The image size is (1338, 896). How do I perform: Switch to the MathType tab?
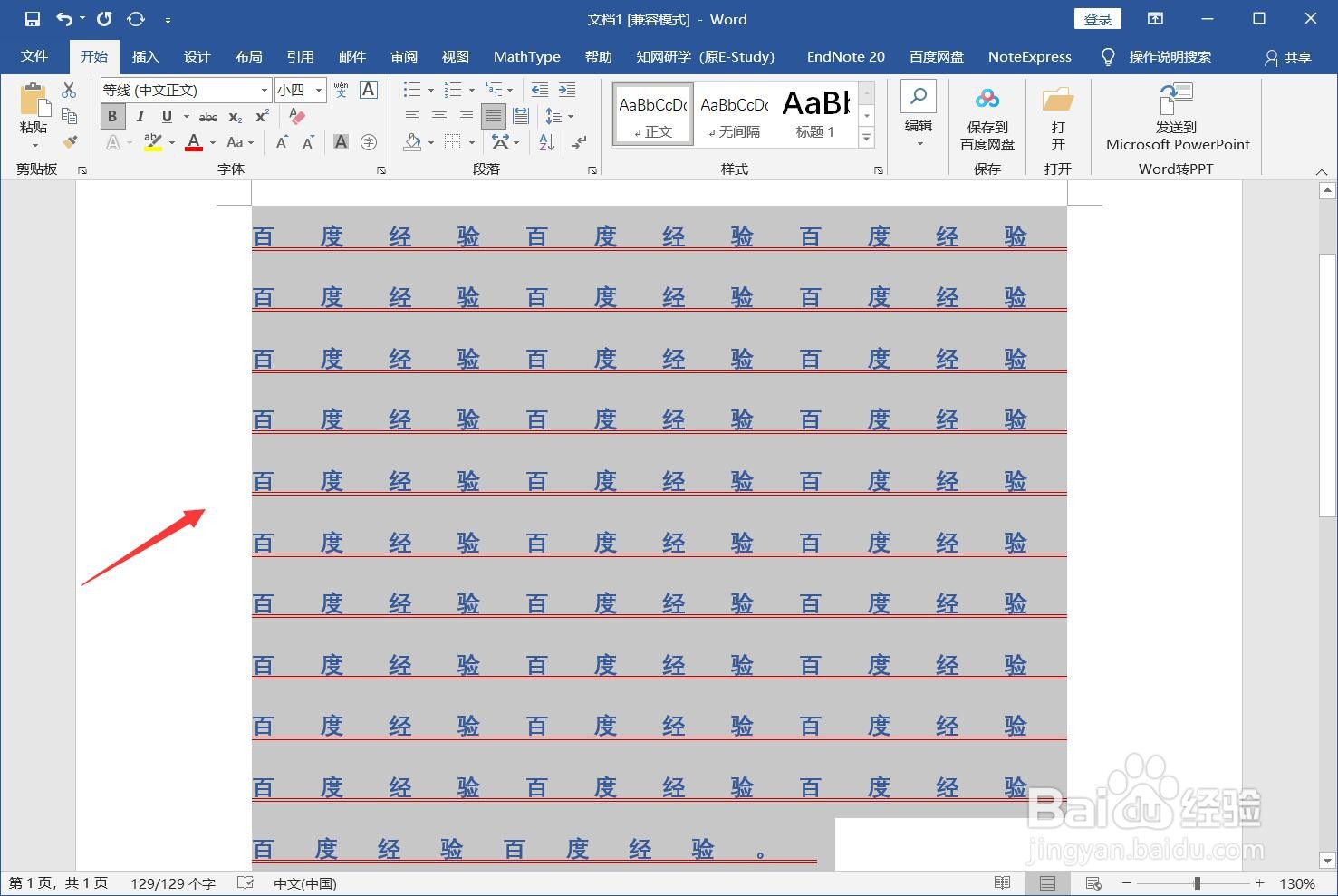527,56
